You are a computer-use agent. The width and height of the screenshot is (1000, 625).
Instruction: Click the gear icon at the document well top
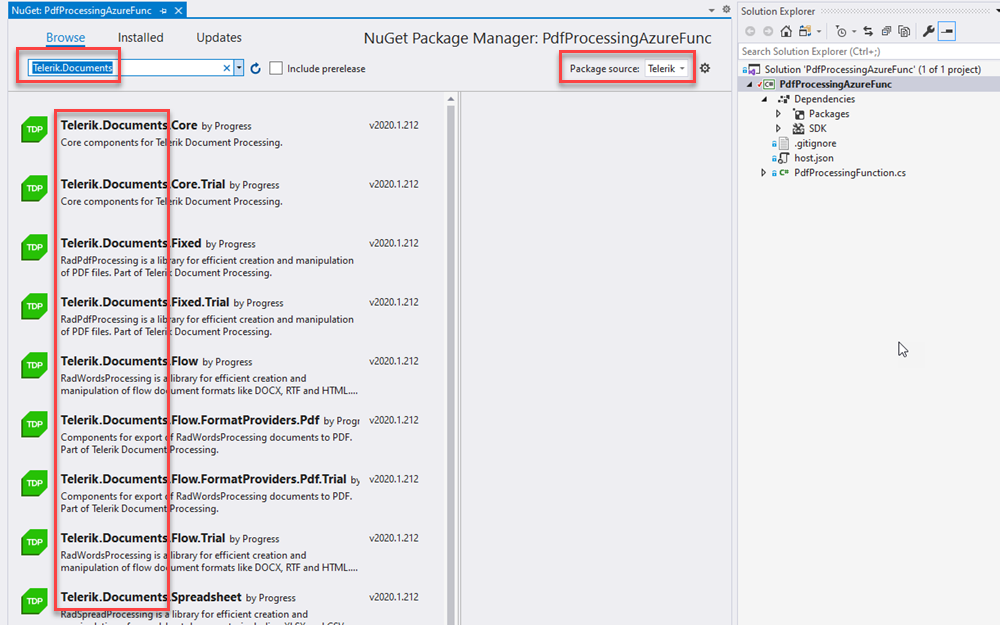pos(726,10)
